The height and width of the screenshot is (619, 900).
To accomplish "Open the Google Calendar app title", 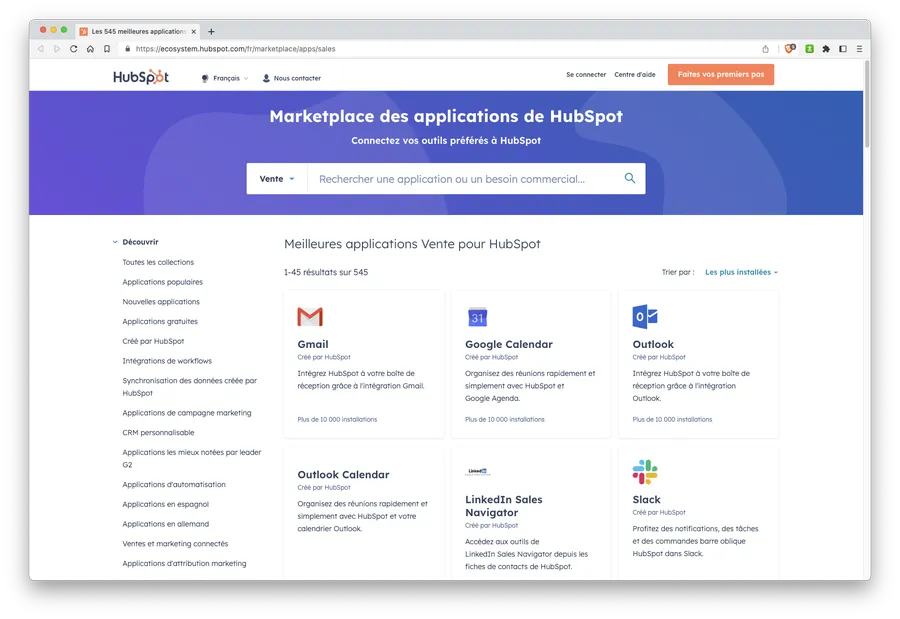I will click(509, 344).
